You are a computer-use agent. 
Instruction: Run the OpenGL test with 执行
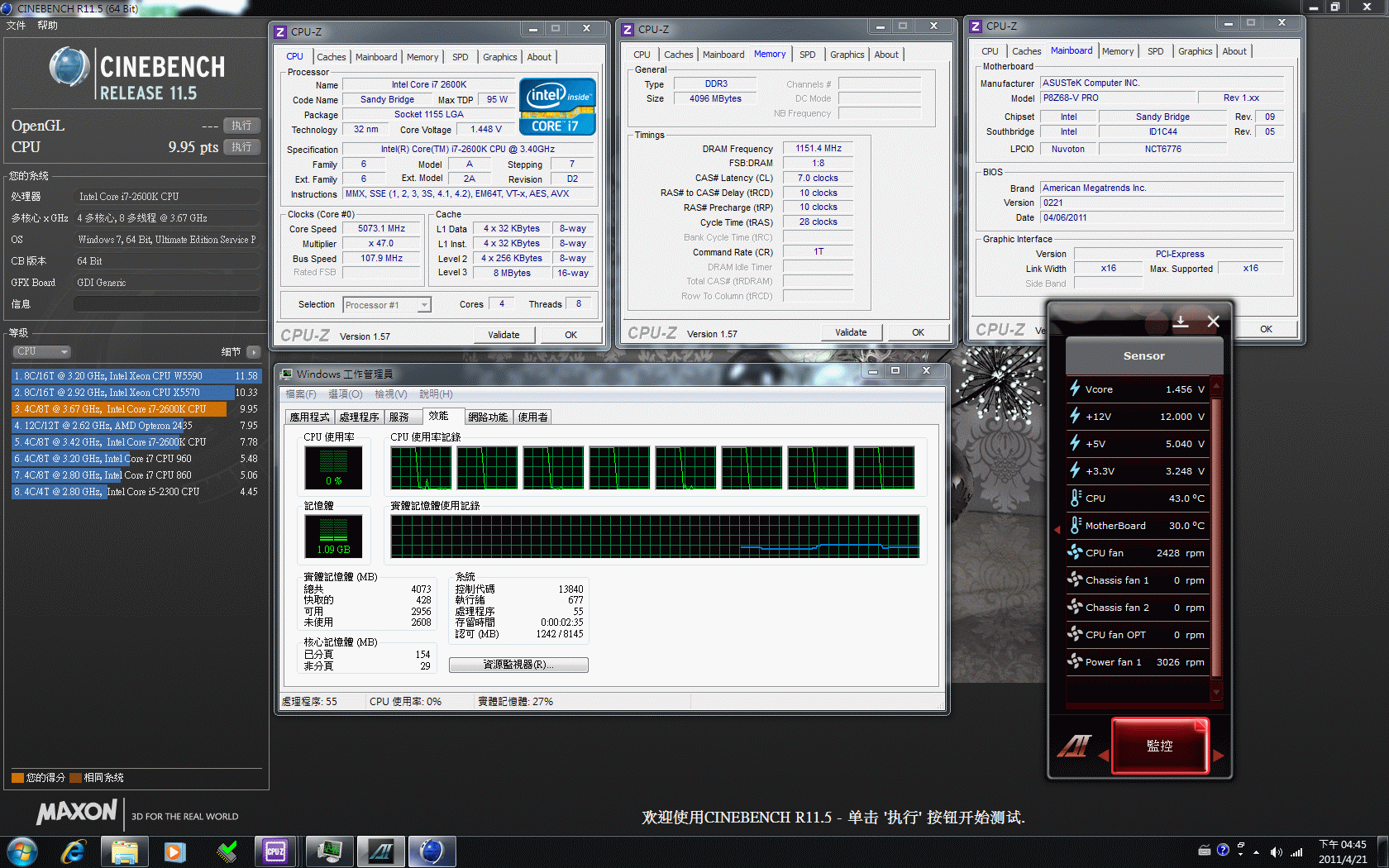(241, 126)
